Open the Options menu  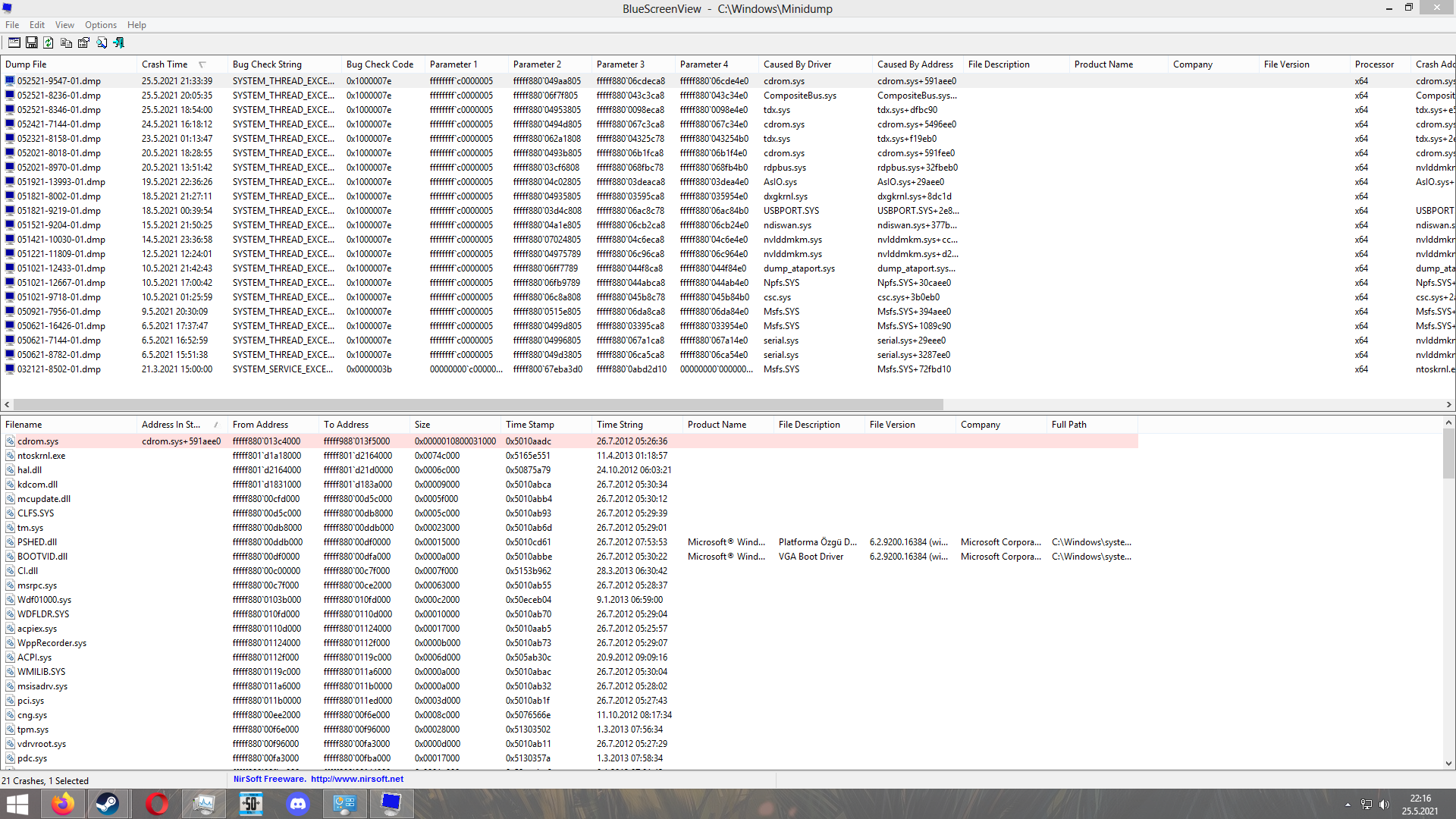[x=100, y=25]
